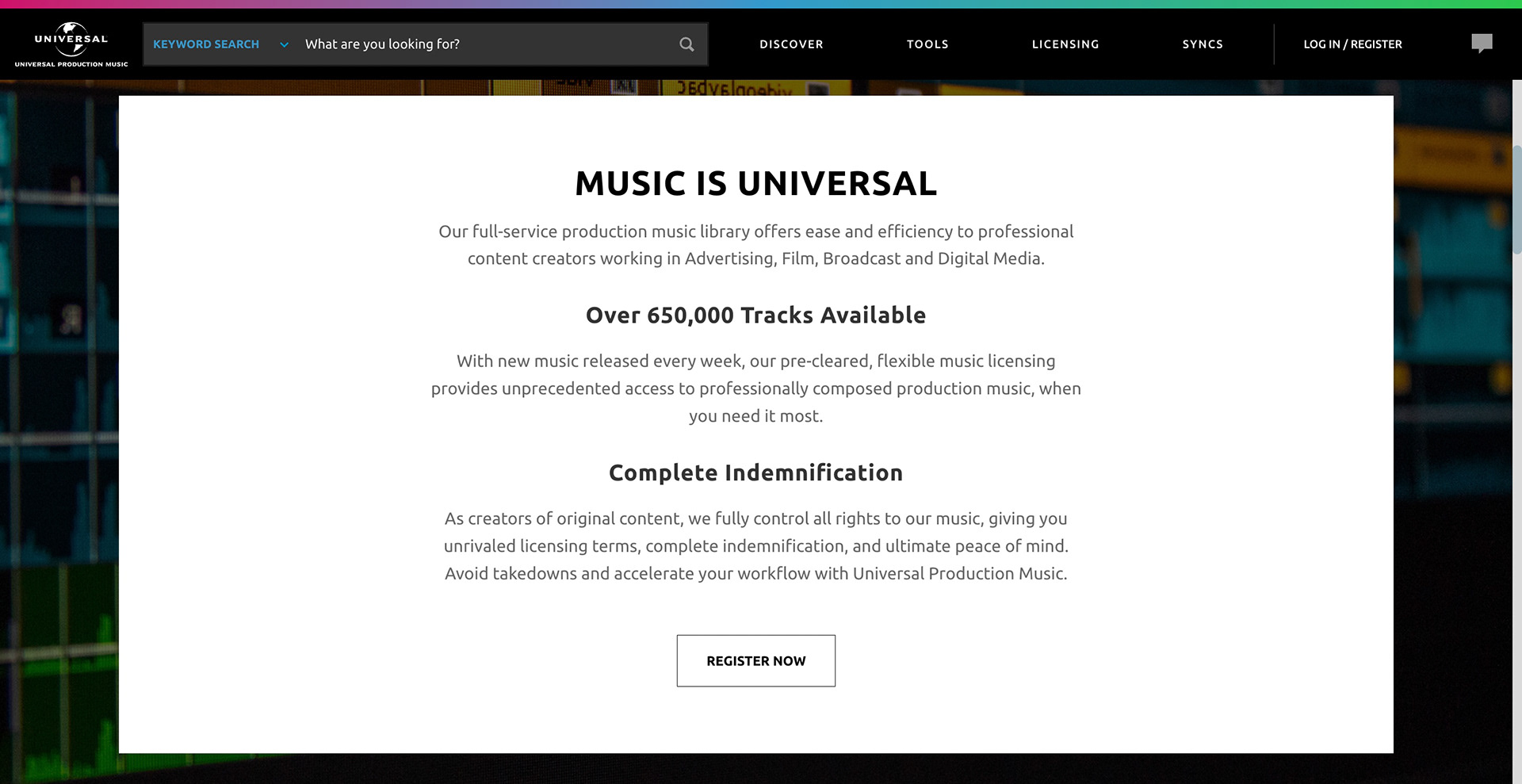Open the Licensing menu
This screenshot has height=784, width=1522.
[x=1065, y=44]
